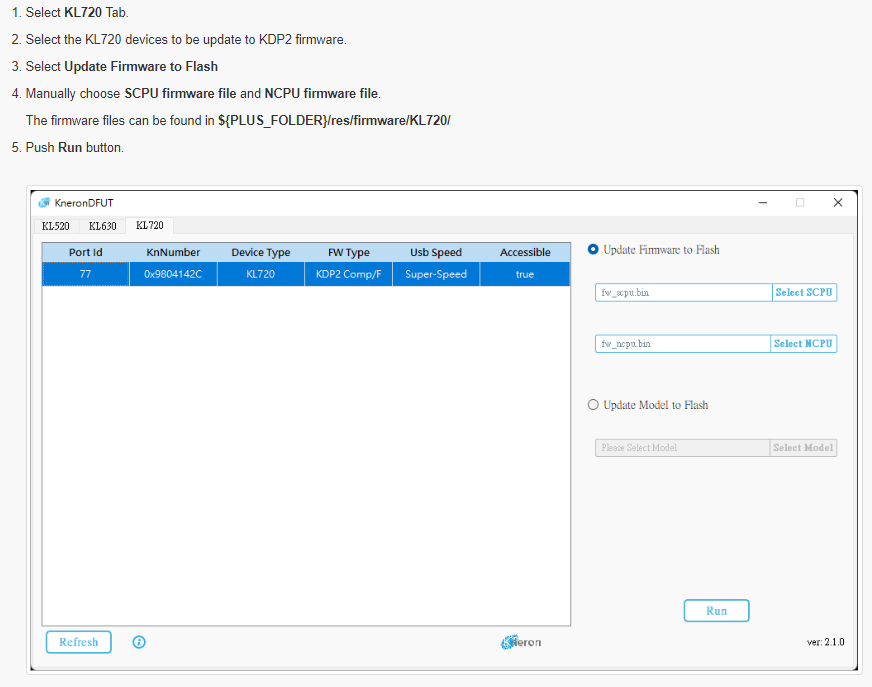872x687 pixels.
Task: Maximize the KneronDFUT window
Action: 800,202
